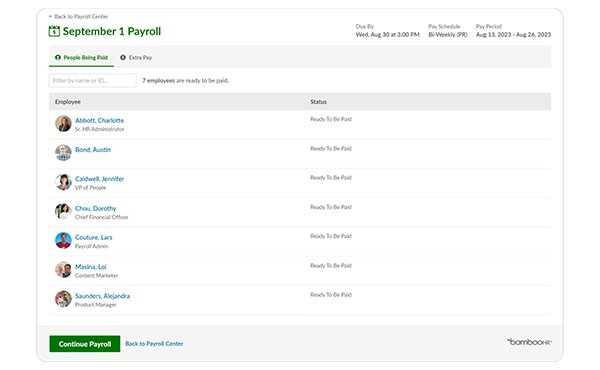
Task: Click the Payroll Admin job title
Action: pyautogui.click(x=91, y=246)
